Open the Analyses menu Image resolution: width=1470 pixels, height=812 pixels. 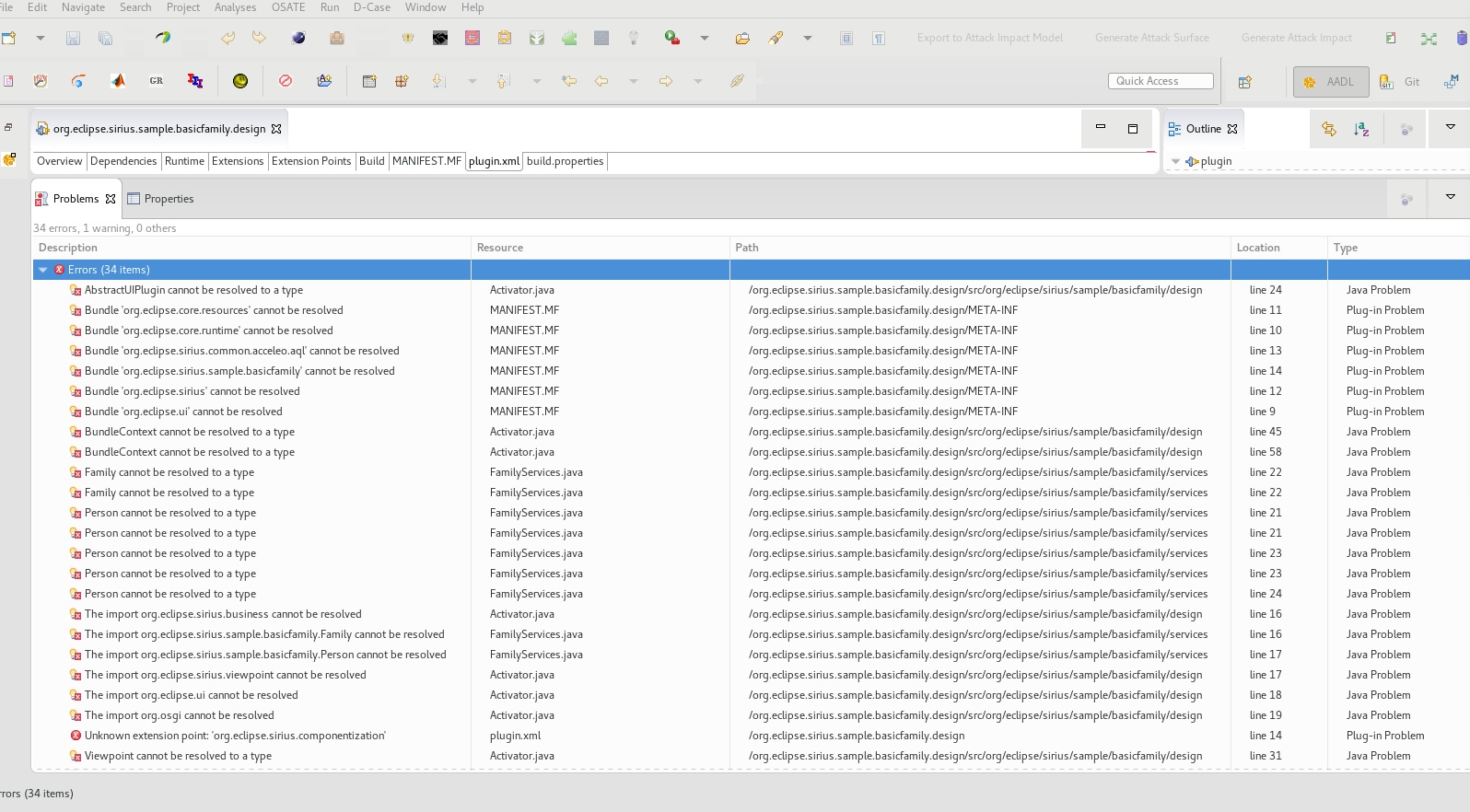point(236,7)
